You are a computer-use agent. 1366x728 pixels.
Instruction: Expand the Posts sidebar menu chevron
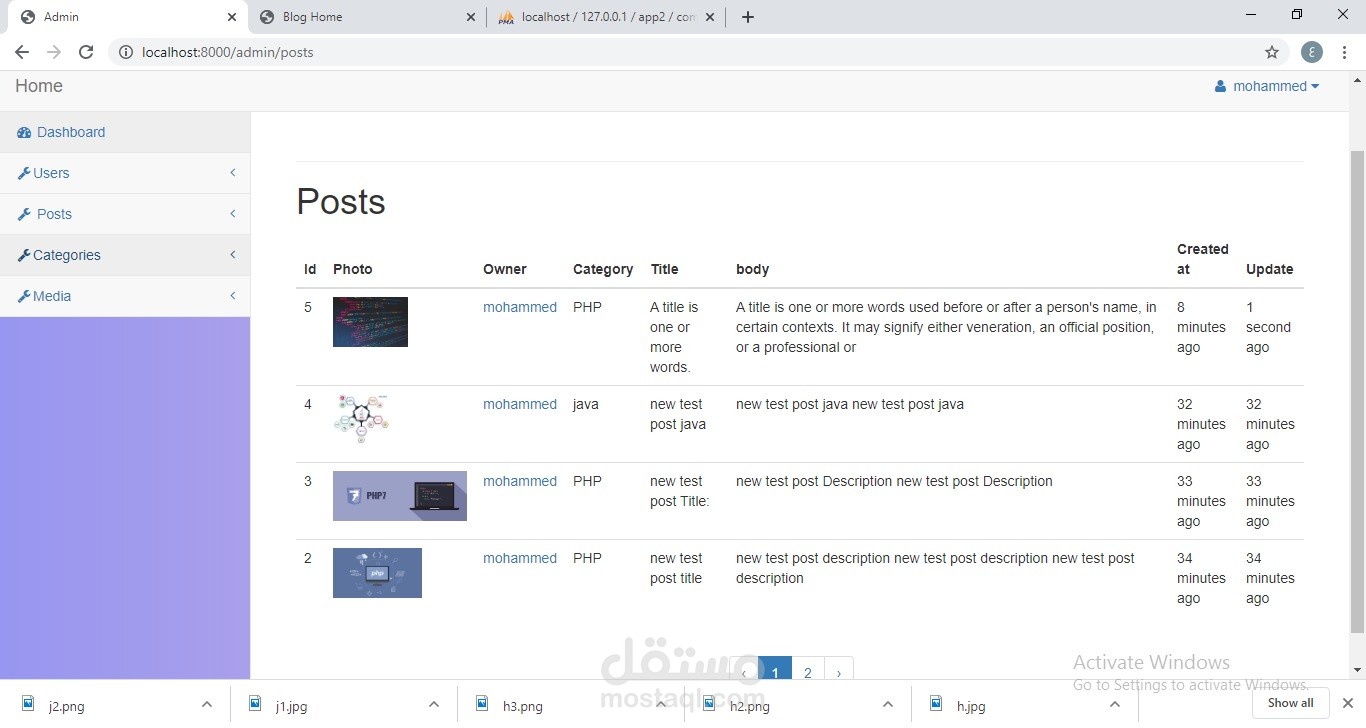(x=233, y=214)
